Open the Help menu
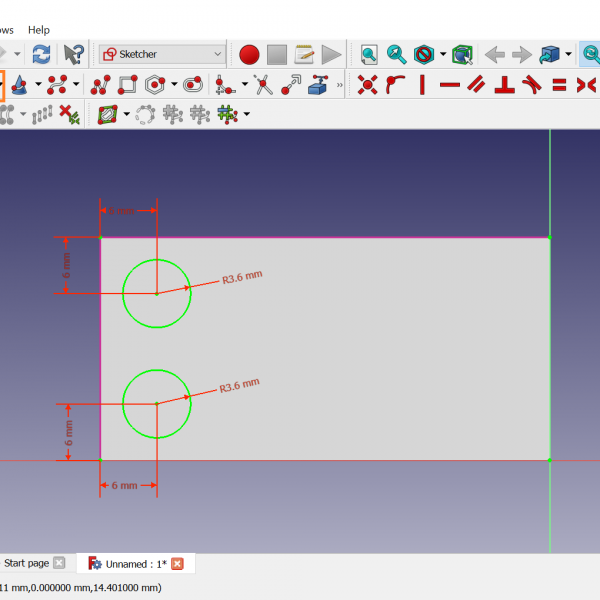This screenshot has height=600, width=600. pos(39,30)
